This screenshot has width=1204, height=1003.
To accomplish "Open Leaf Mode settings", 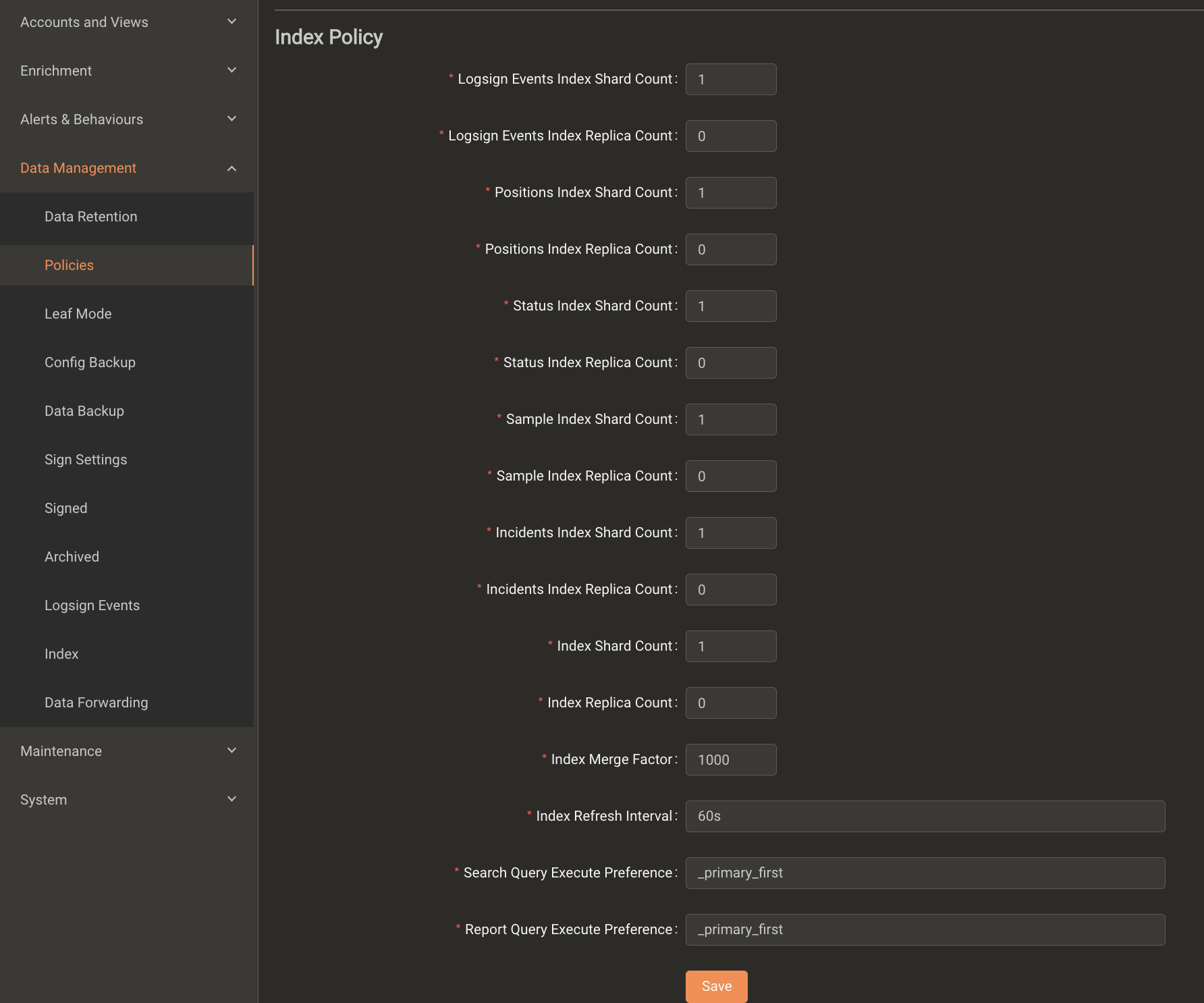I will (127, 314).
